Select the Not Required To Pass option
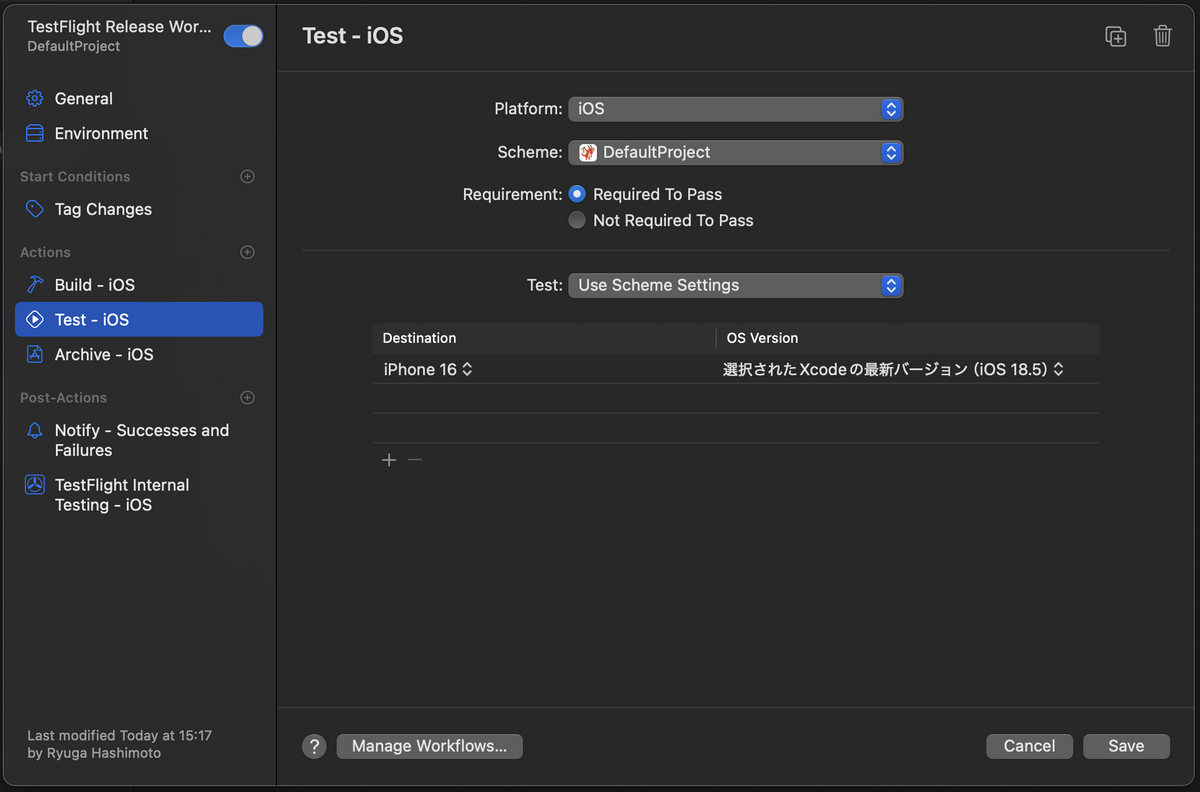 point(577,220)
